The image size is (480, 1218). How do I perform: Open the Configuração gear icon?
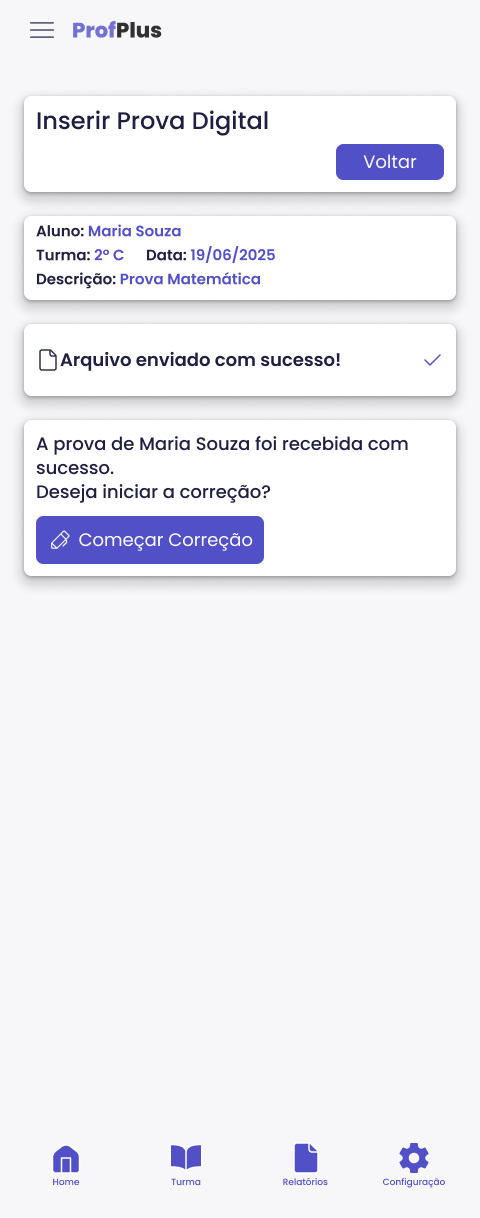[x=414, y=1158]
